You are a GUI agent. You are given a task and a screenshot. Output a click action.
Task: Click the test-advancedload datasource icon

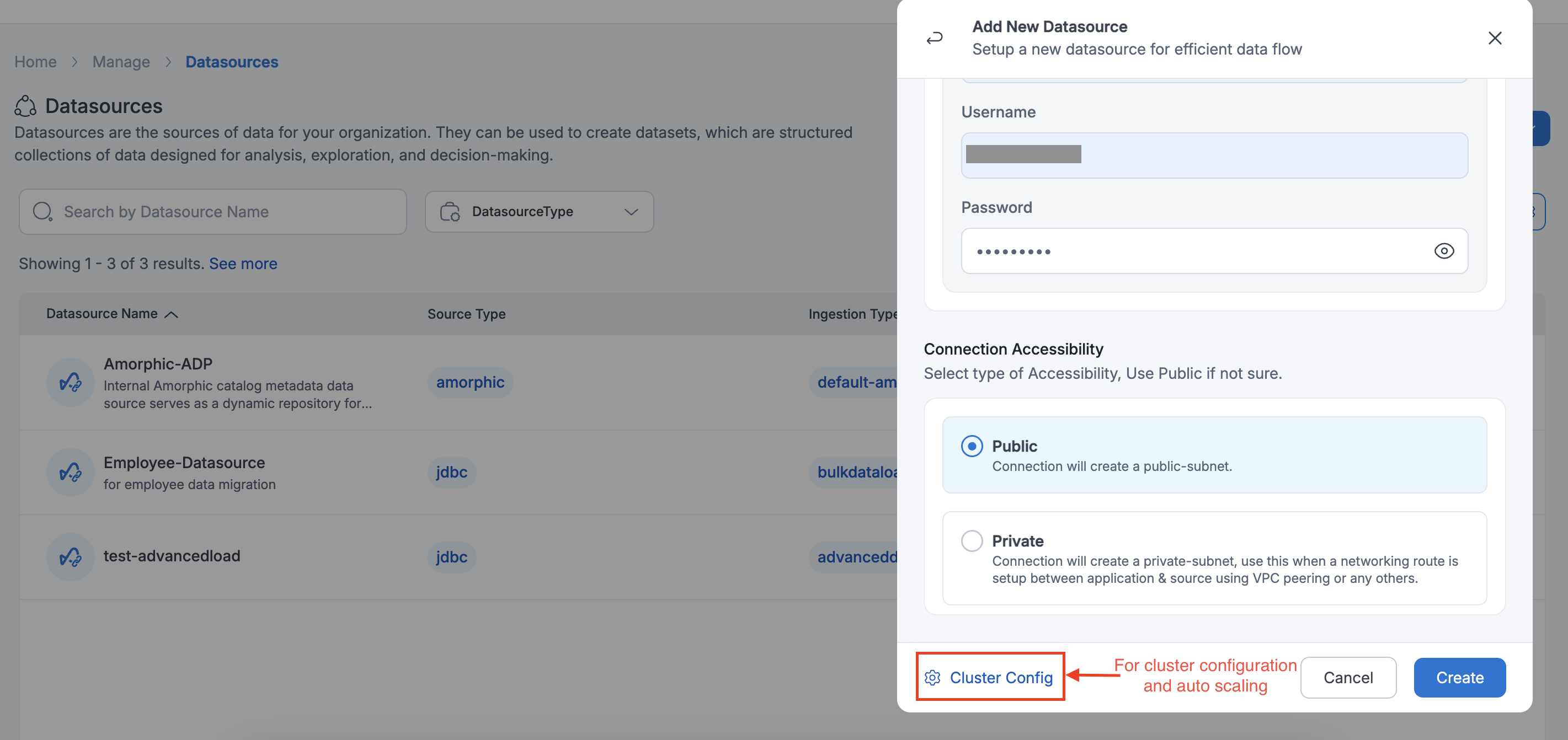(x=71, y=557)
